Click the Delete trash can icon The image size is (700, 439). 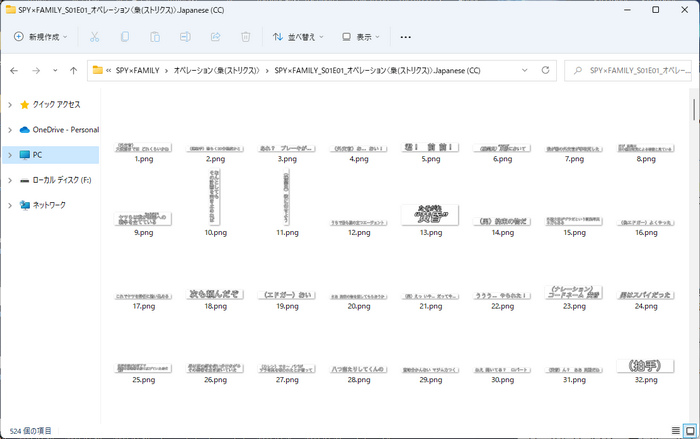[x=246, y=37]
